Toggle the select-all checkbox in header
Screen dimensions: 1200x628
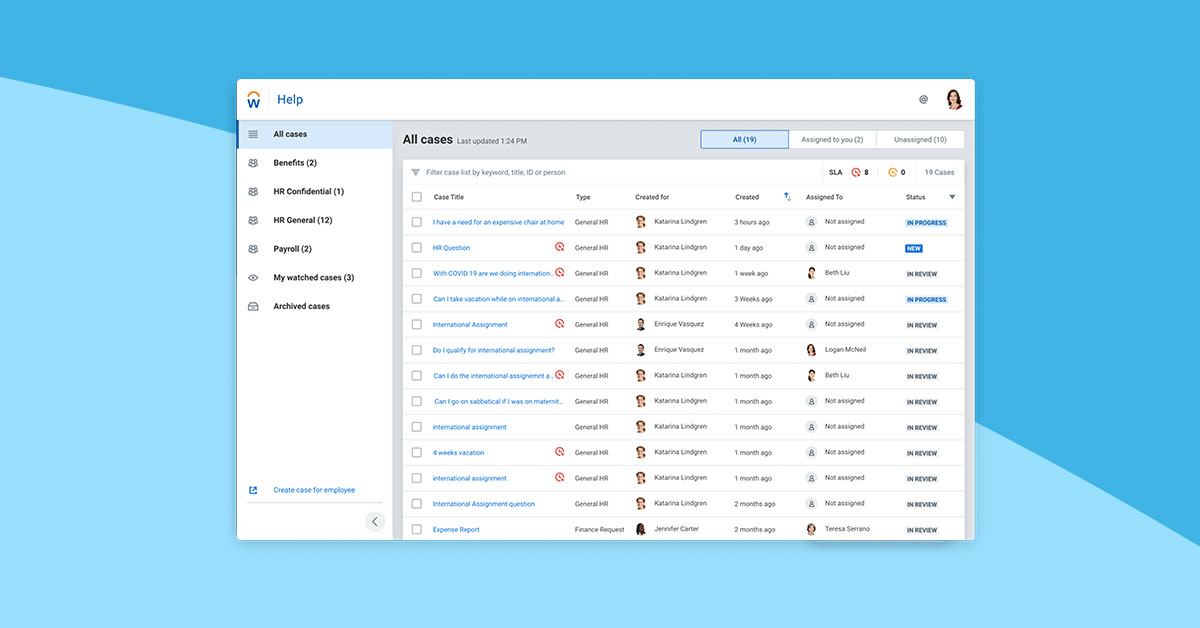[x=417, y=197]
